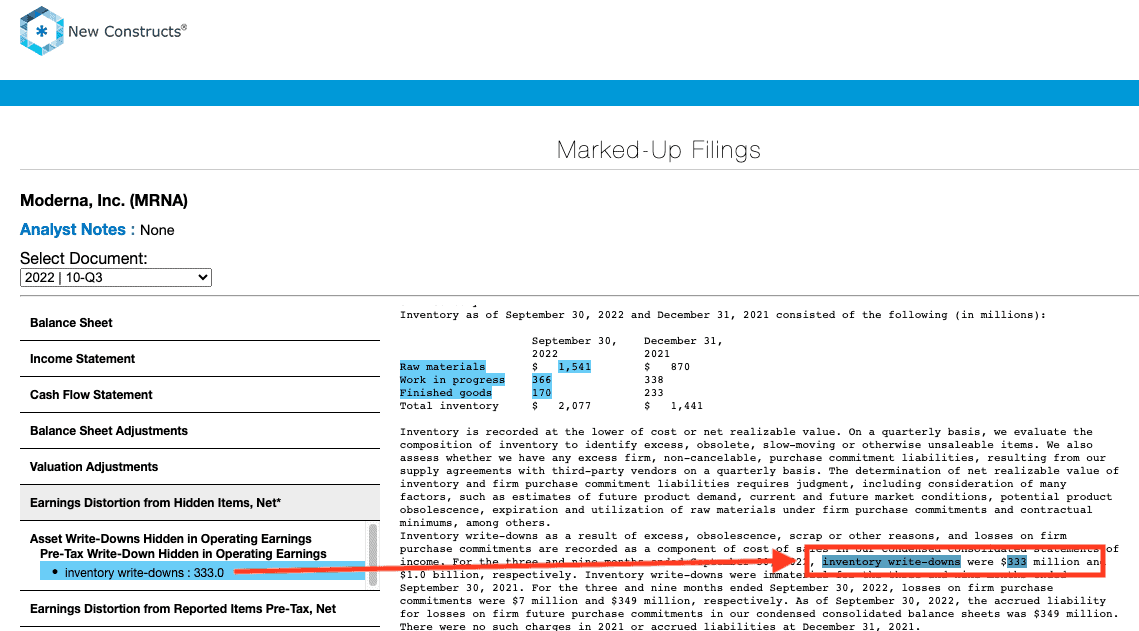Click the Total inventory row label
Viewport: 1139px width, 631px height.
[449, 406]
